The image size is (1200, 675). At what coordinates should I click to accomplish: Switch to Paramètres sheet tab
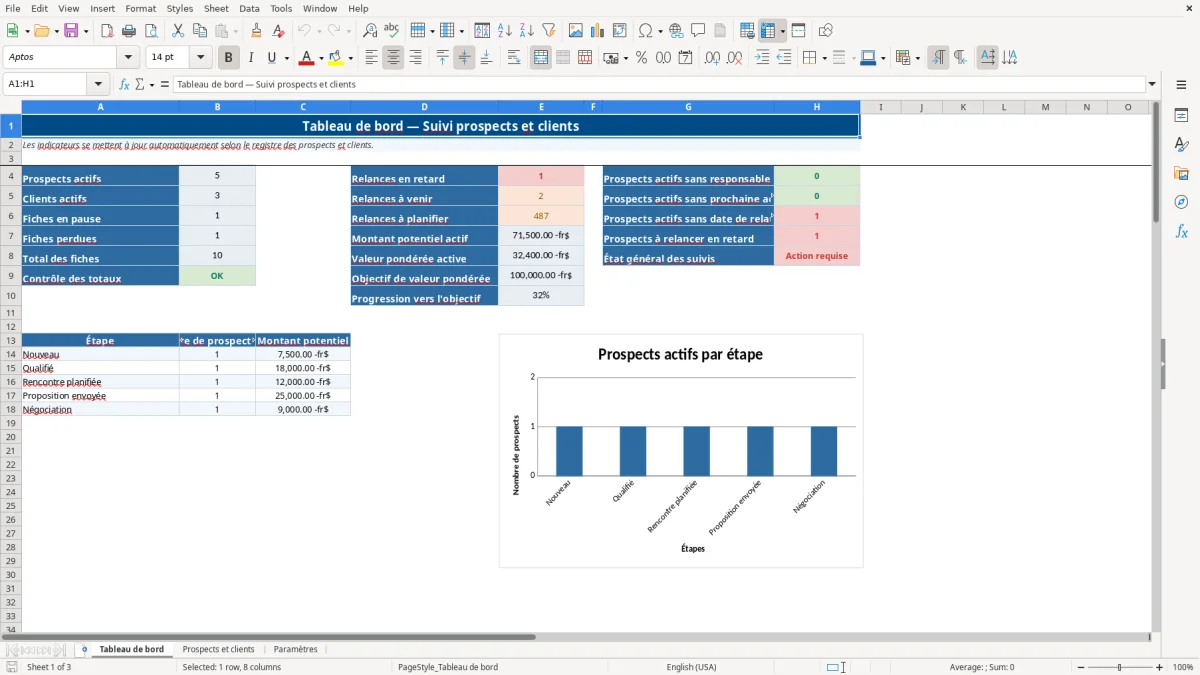tap(296, 649)
